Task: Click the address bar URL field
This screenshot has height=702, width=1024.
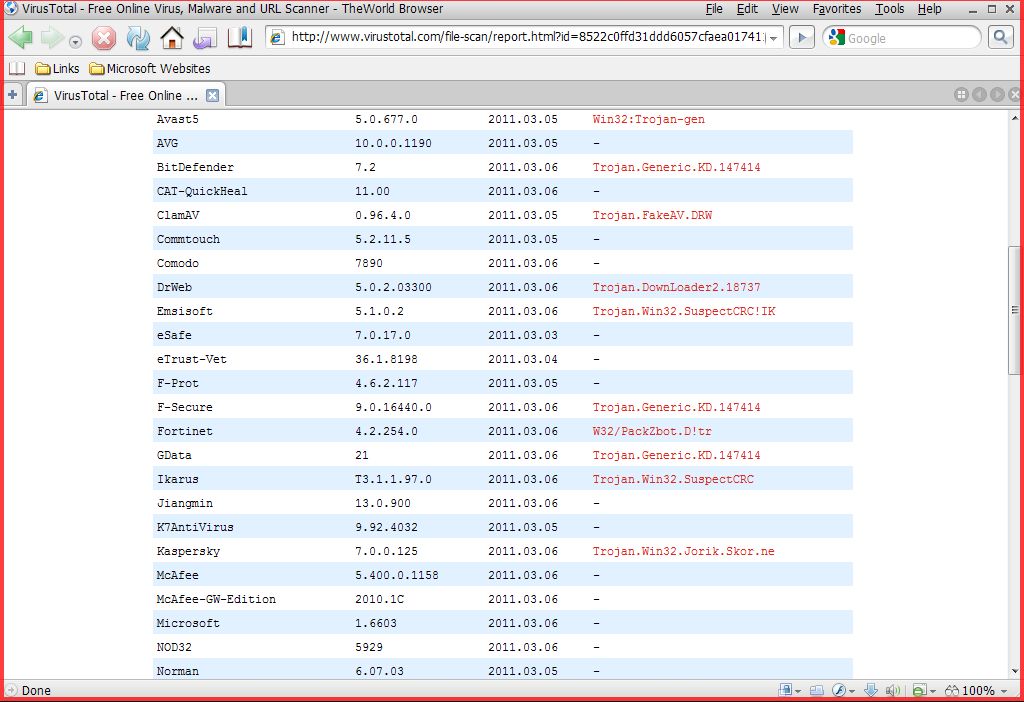Action: tap(527, 37)
